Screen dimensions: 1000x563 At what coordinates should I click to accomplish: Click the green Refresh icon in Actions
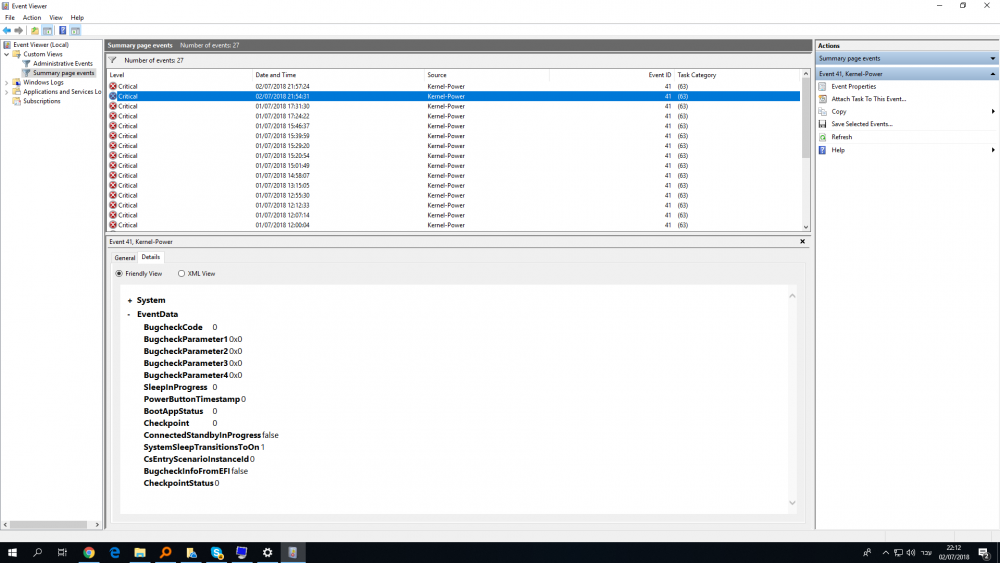coord(823,137)
